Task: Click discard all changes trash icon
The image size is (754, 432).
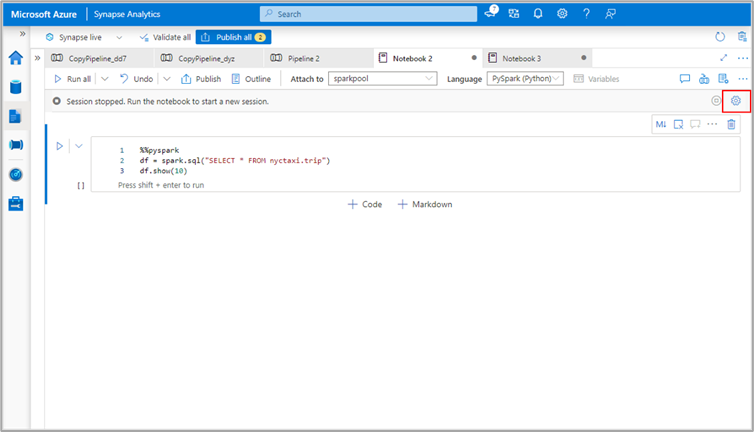Action: pyautogui.click(x=742, y=37)
